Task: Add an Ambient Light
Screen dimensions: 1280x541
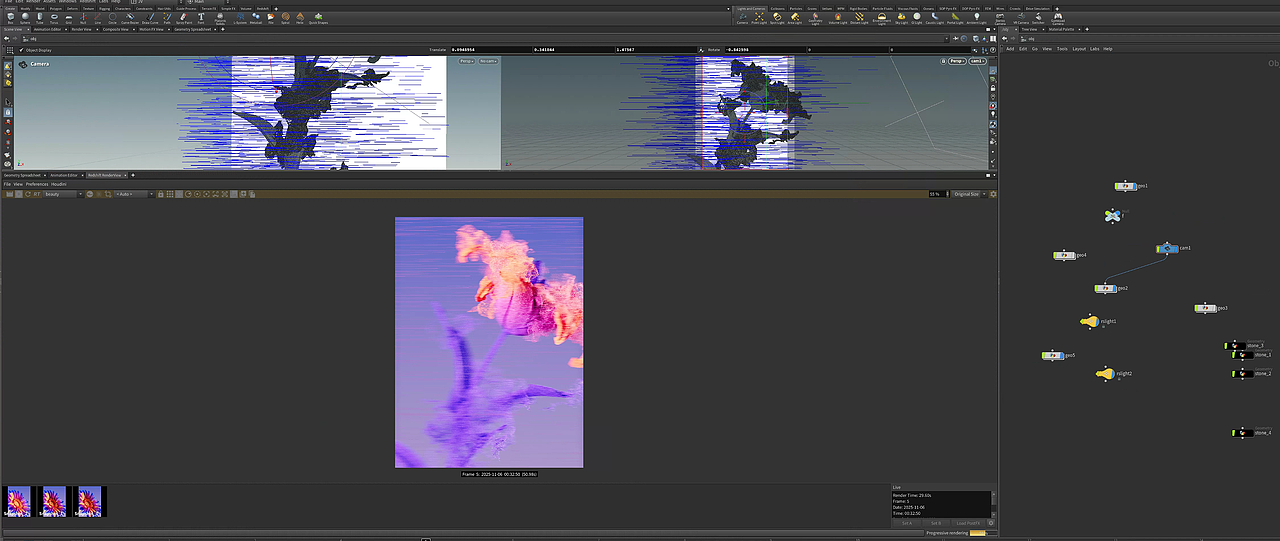Action: 977,18
